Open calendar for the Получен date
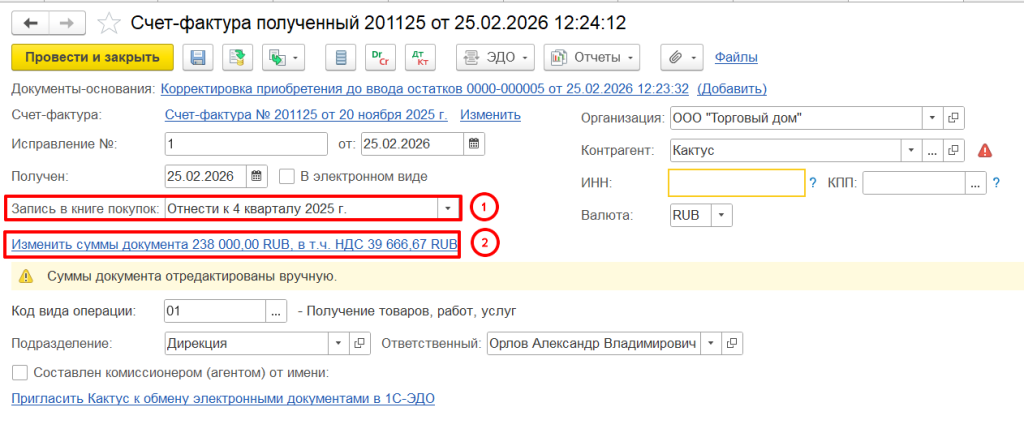This screenshot has width=1024, height=433. point(257,176)
